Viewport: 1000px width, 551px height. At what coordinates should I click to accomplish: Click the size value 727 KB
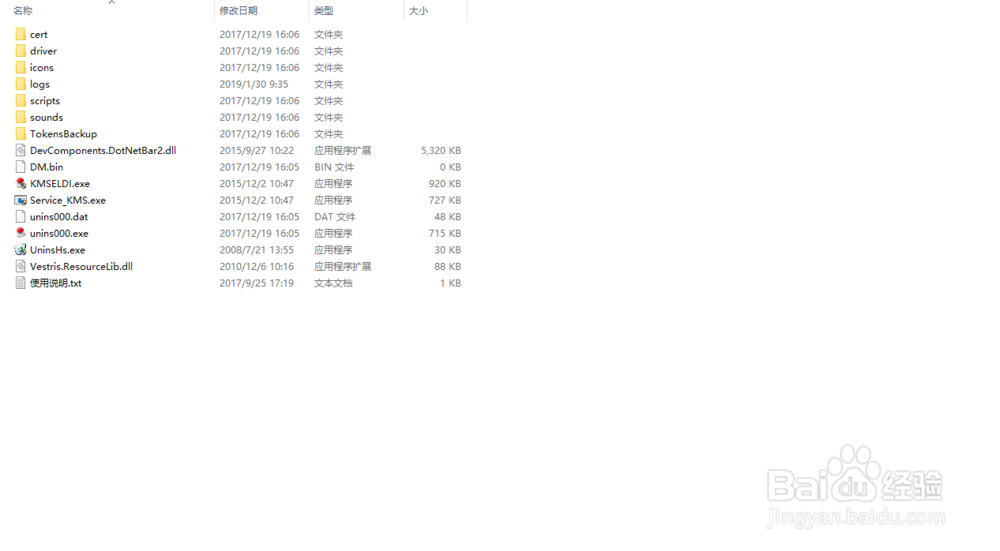[x=445, y=200]
